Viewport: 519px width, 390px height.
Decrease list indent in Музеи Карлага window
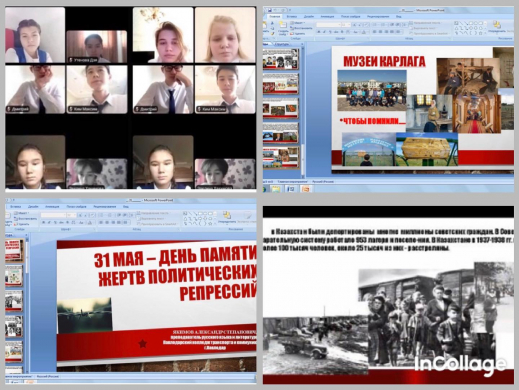coord(392,24)
